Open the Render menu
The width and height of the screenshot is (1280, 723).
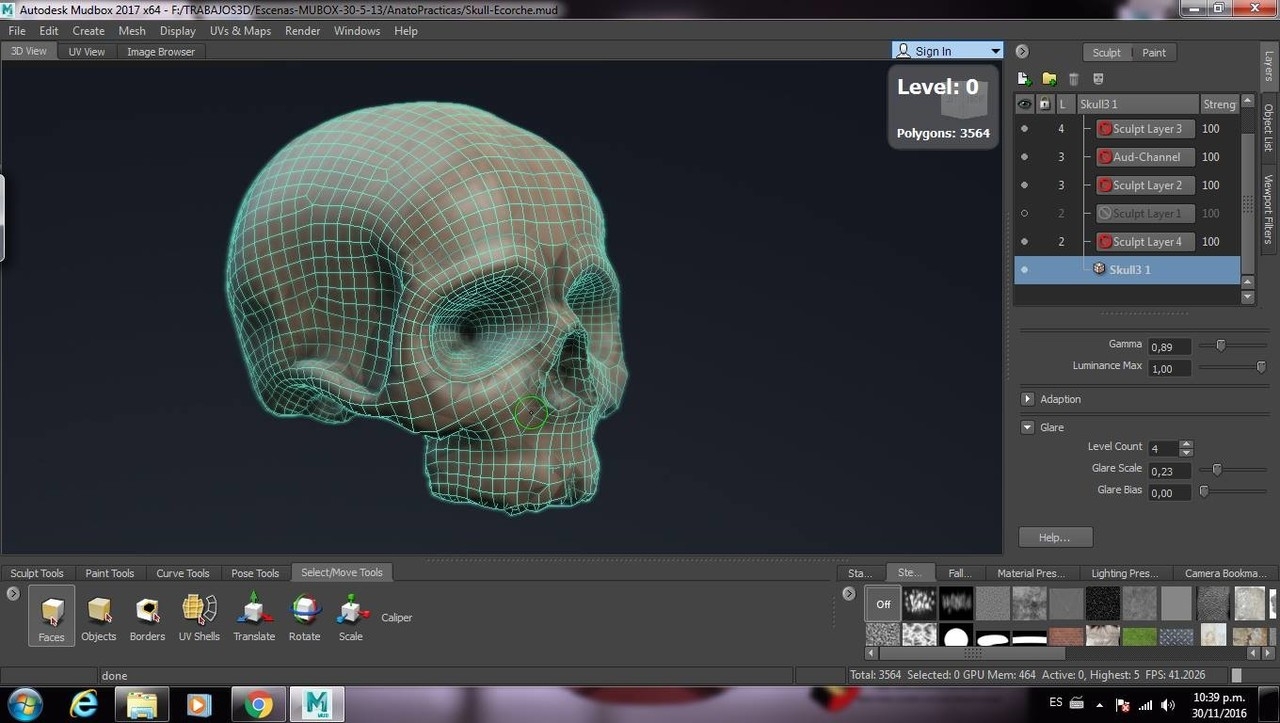coord(302,31)
